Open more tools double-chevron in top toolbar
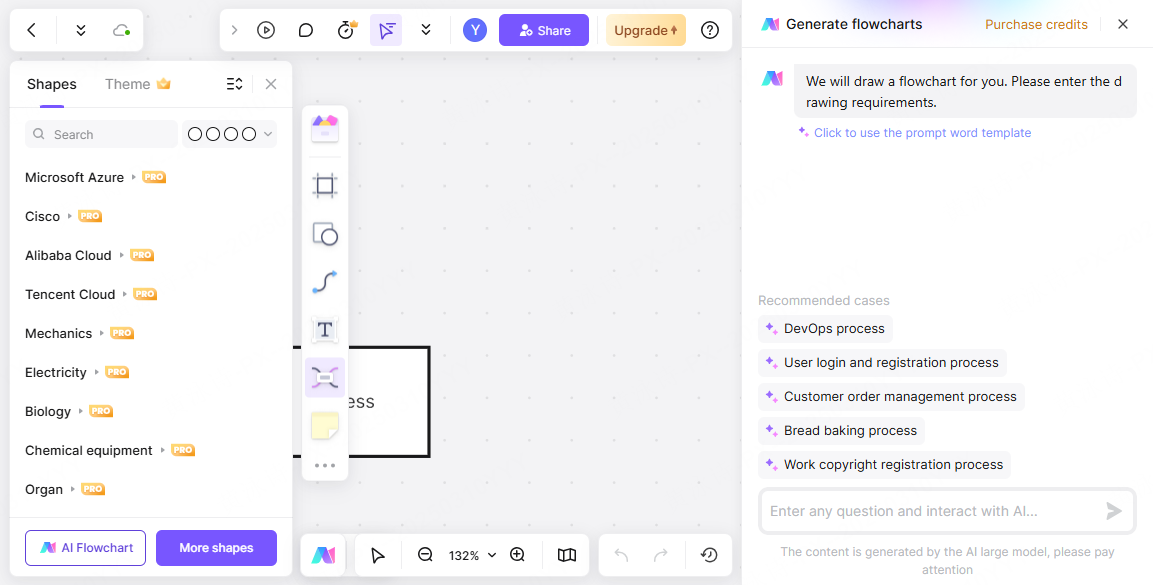Screen dimensions: 1153x585 click(x=426, y=30)
